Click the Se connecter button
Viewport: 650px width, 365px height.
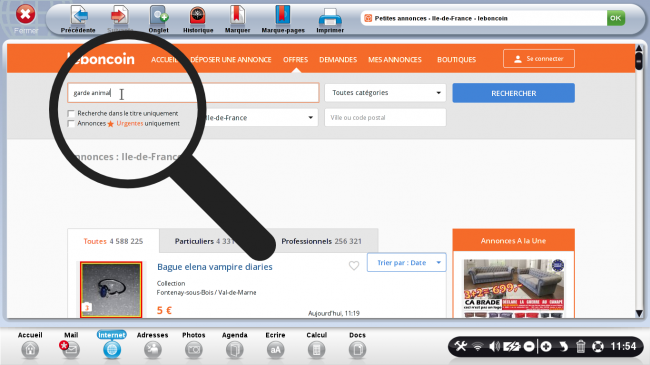click(539, 58)
